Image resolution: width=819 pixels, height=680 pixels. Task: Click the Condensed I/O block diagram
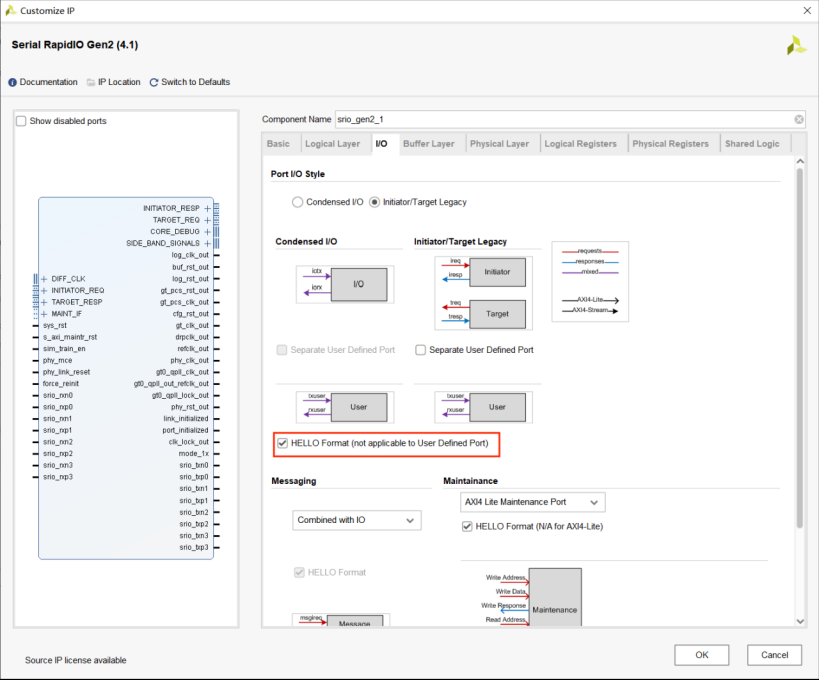tap(345, 284)
